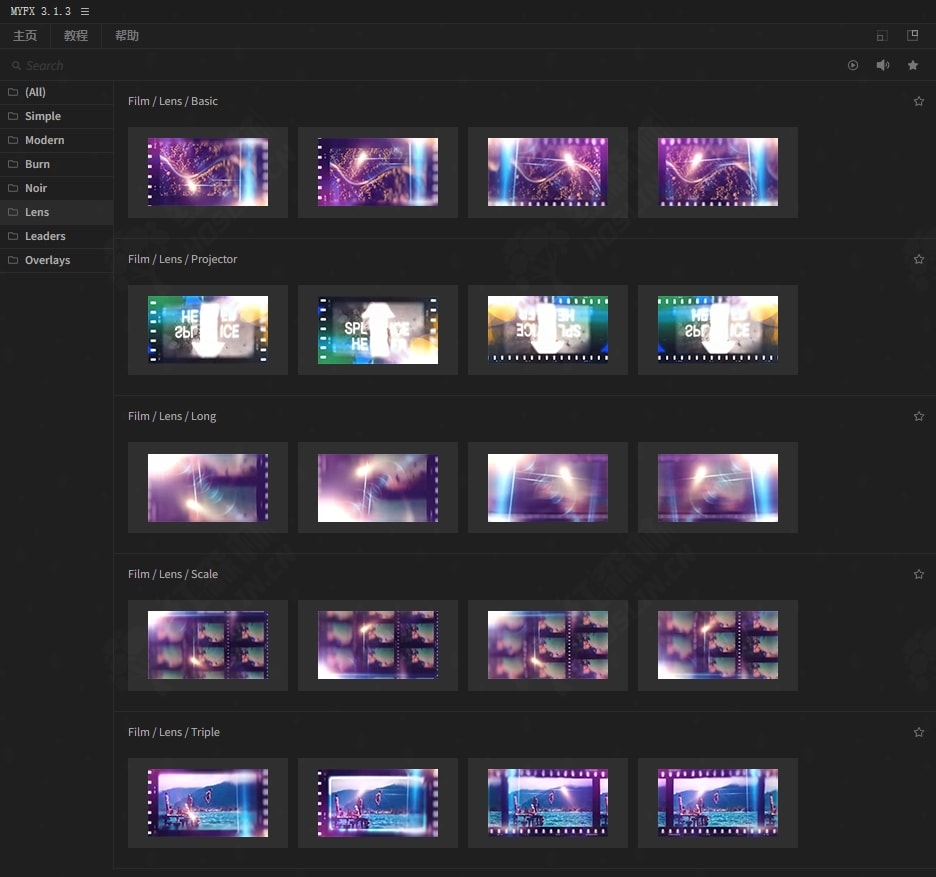Select the Modern category folder

click(57, 140)
